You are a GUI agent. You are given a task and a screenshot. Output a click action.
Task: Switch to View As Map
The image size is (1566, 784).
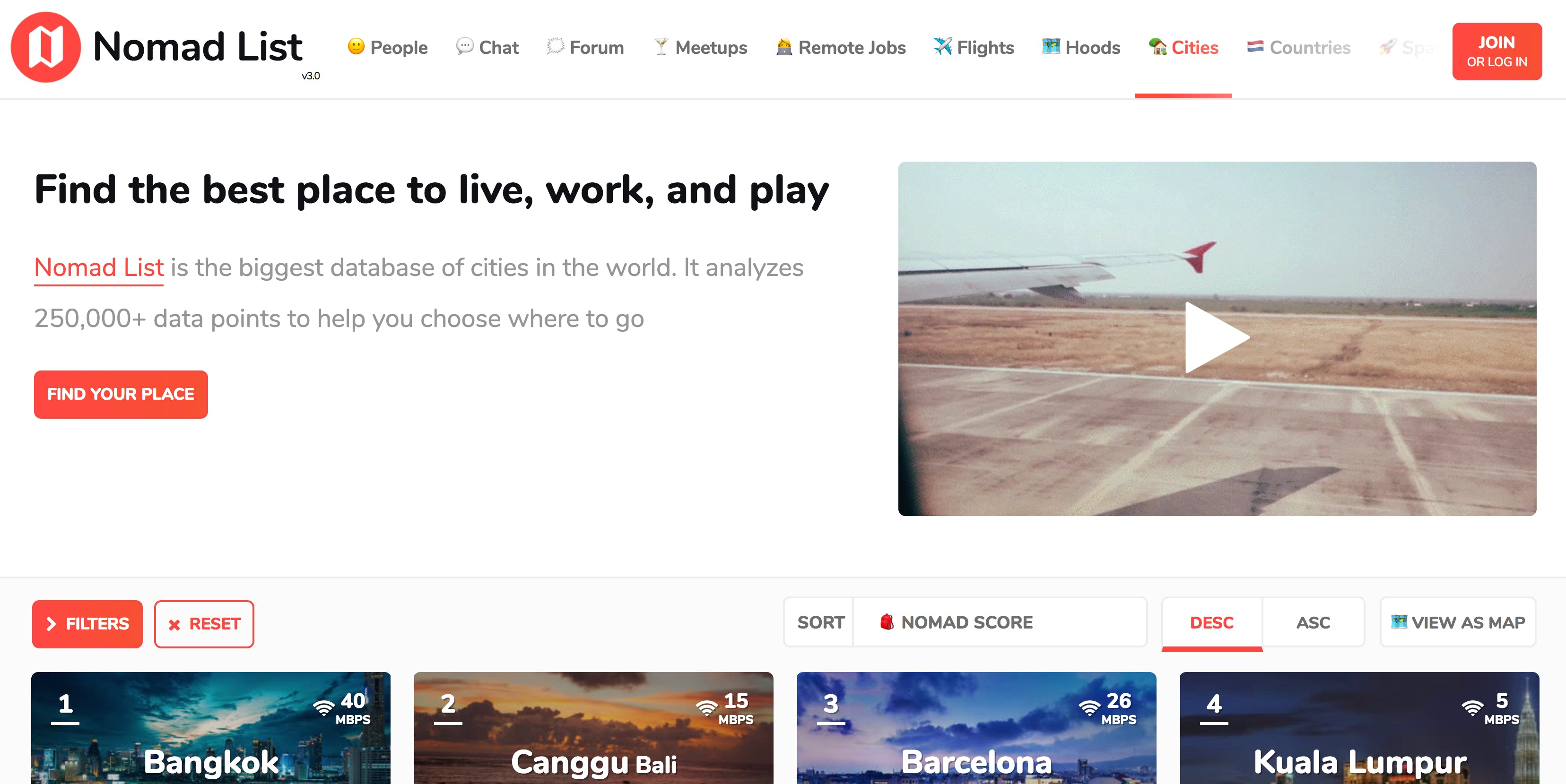1458,622
